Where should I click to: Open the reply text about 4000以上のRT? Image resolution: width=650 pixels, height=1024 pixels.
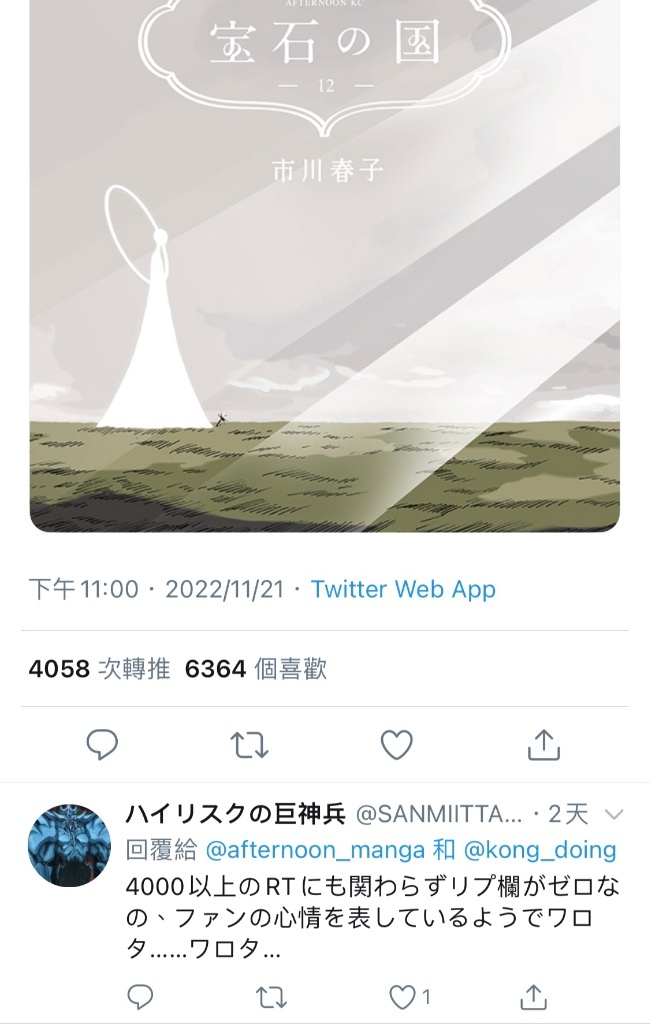372,918
